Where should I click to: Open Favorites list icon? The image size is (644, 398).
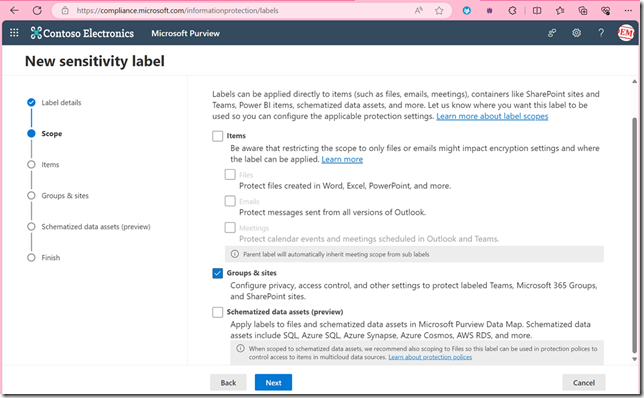tap(560, 11)
